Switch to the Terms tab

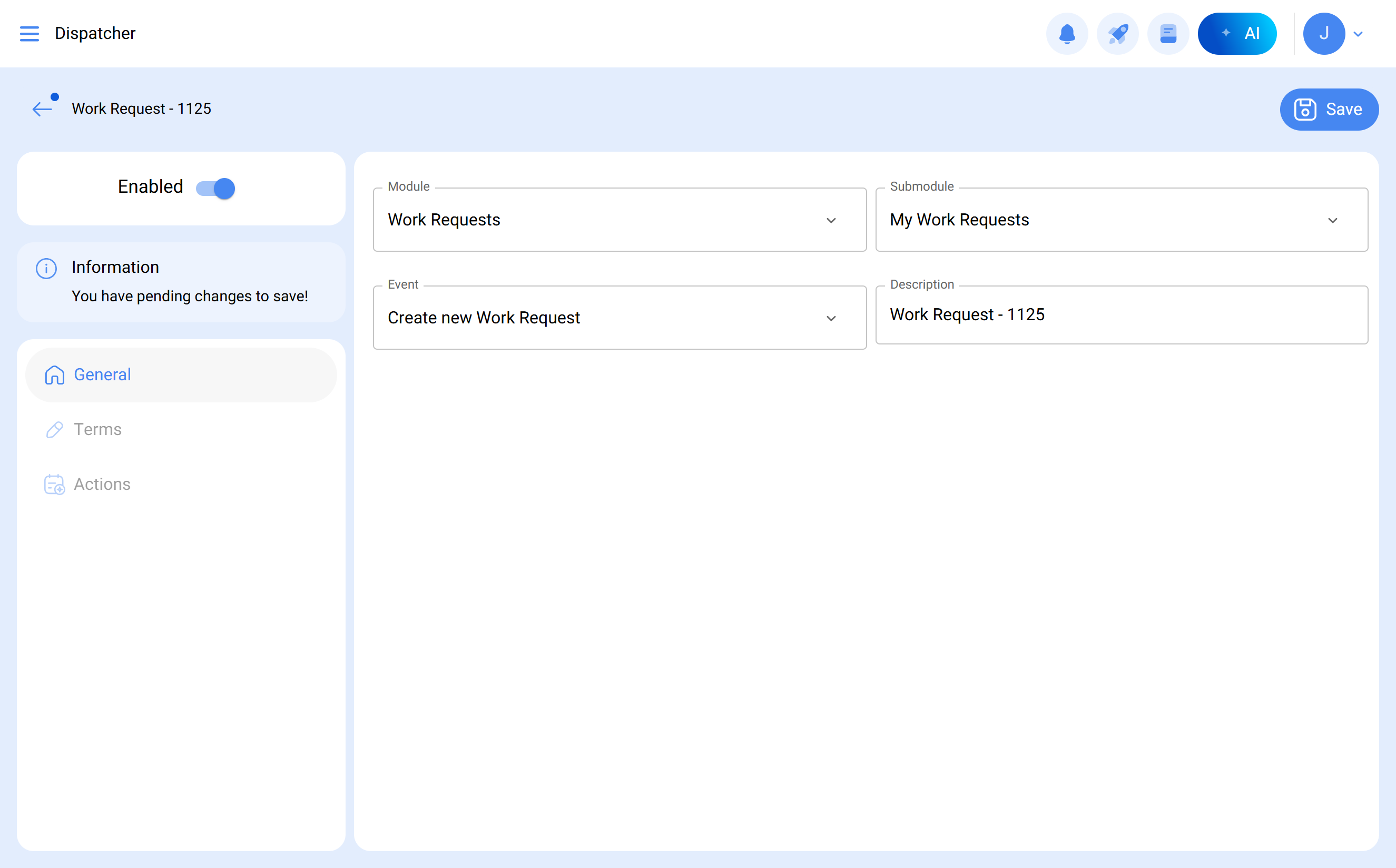coord(97,429)
